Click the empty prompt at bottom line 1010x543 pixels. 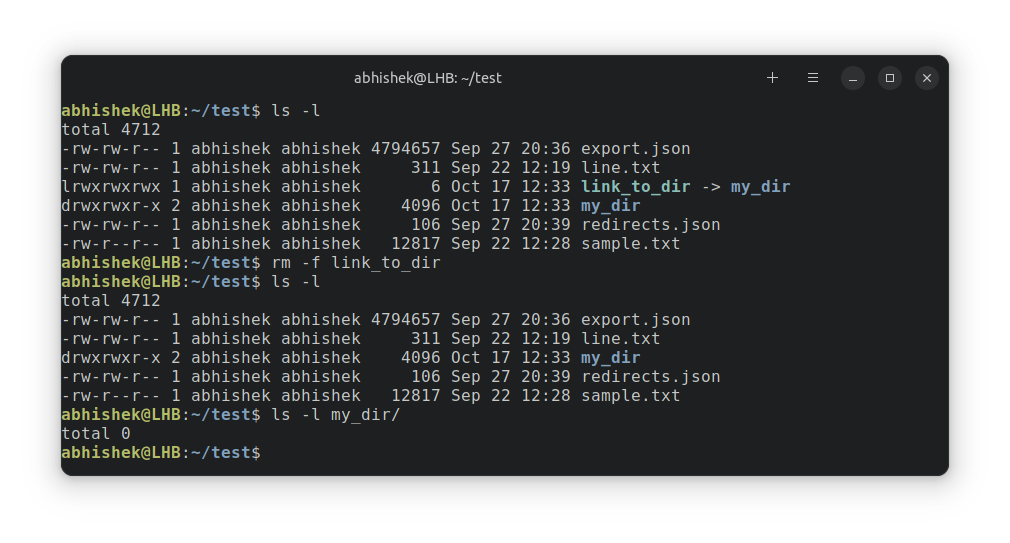(161, 453)
